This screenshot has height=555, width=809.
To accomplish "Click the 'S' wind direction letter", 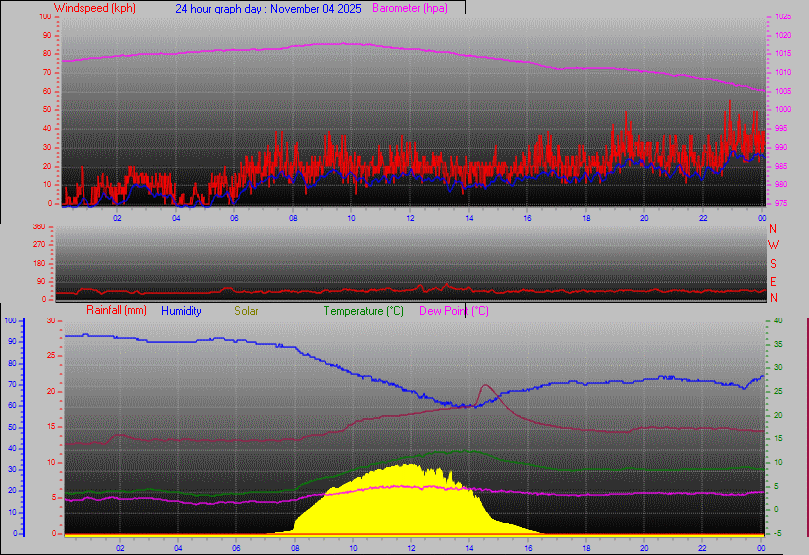I will [773, 264].
